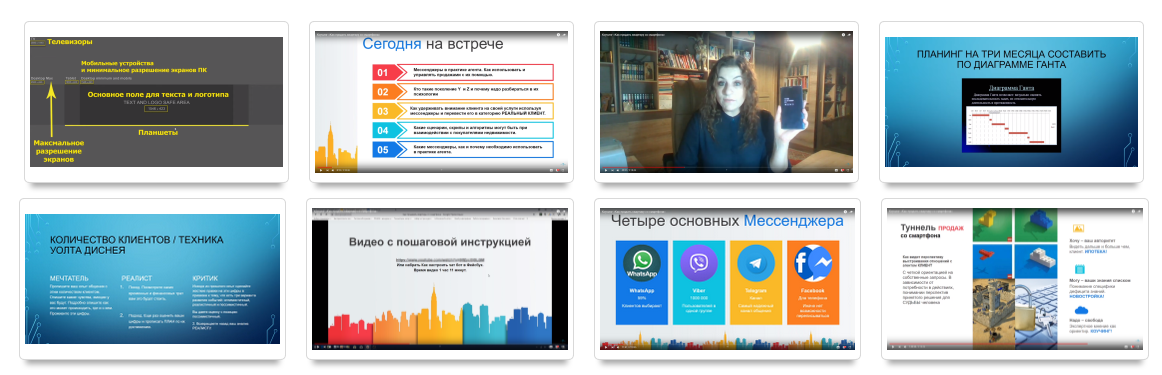Open fullscreen on the woman's video

point(849,171)
